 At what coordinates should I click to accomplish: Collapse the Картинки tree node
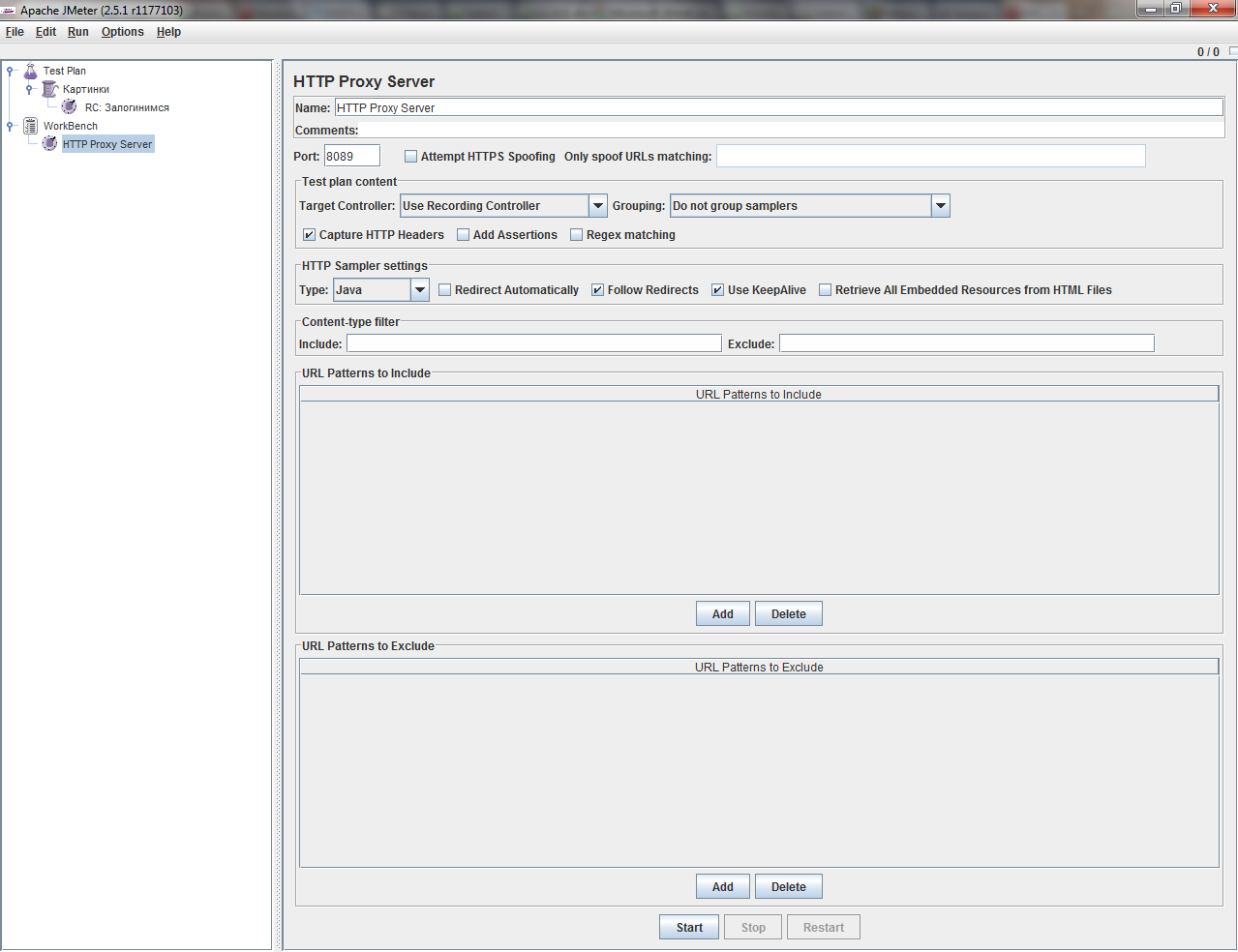click(x=29, y=89)
